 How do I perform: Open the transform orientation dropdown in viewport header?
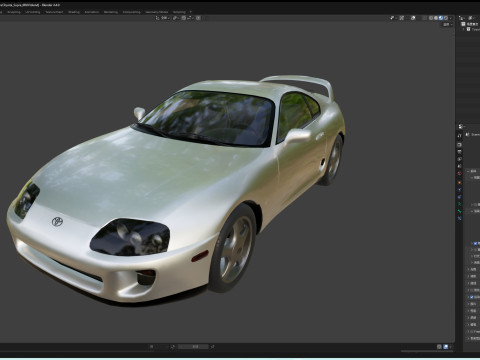pos(162,18)
